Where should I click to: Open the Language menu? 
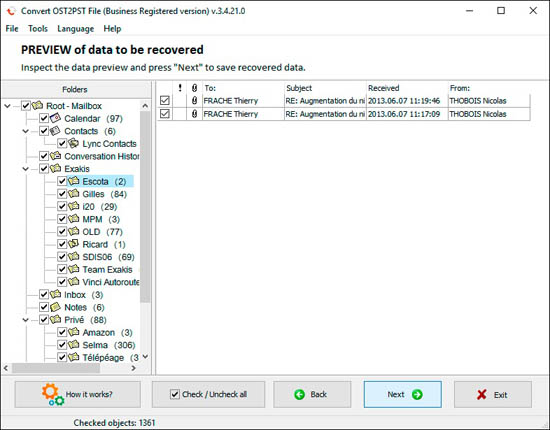(x=75, y=29)
